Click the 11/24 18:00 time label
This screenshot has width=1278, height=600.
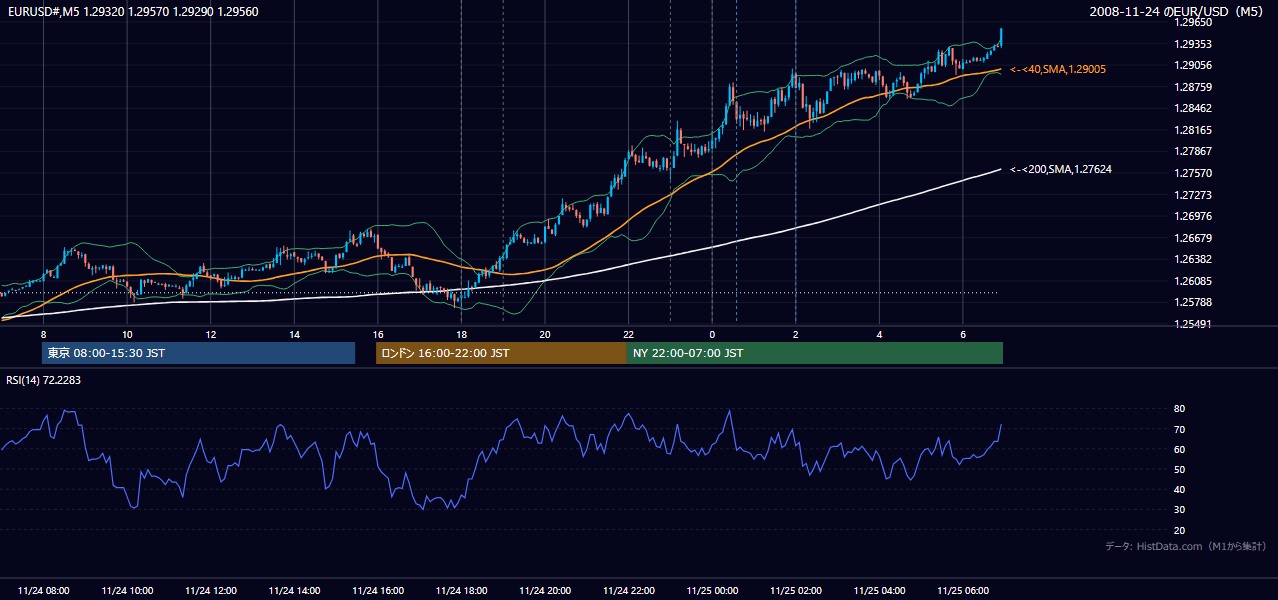[461, 591]
